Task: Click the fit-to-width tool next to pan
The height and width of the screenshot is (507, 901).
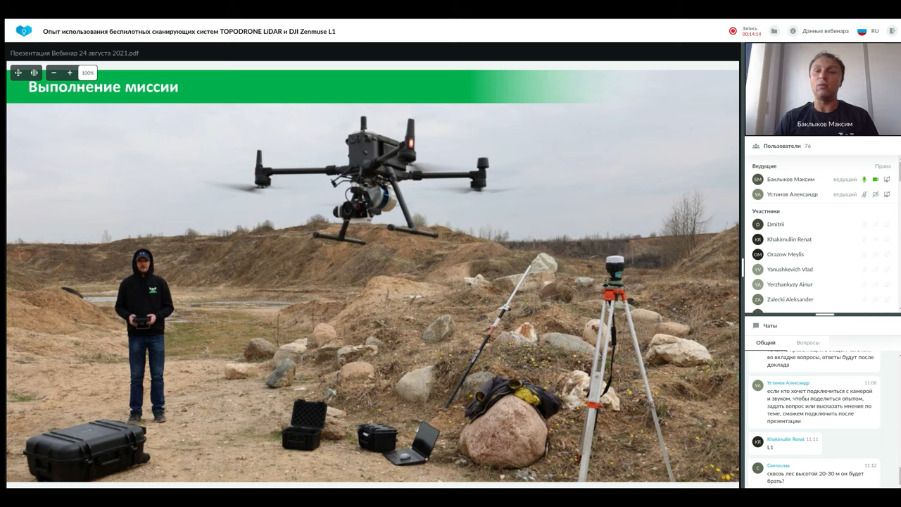Action: tap(34, 73)
